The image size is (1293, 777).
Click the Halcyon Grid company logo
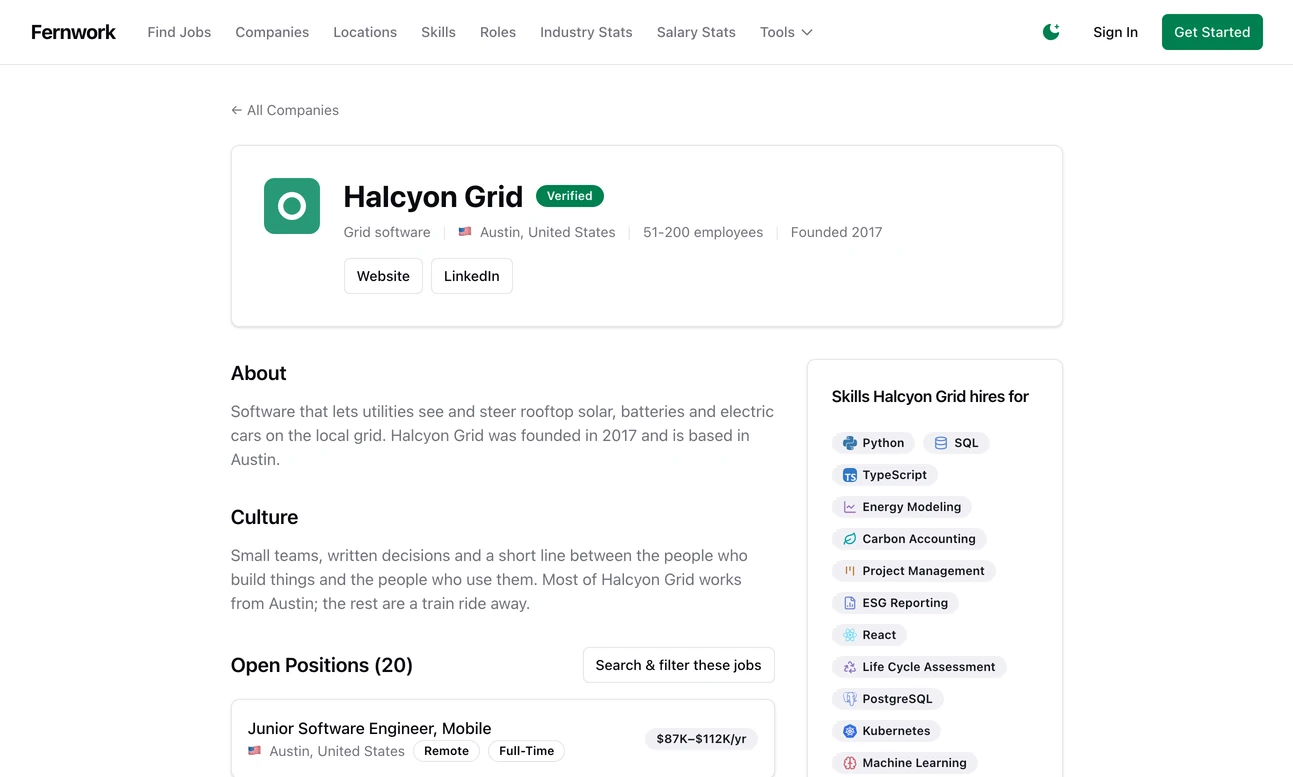(x=292, y=206)
